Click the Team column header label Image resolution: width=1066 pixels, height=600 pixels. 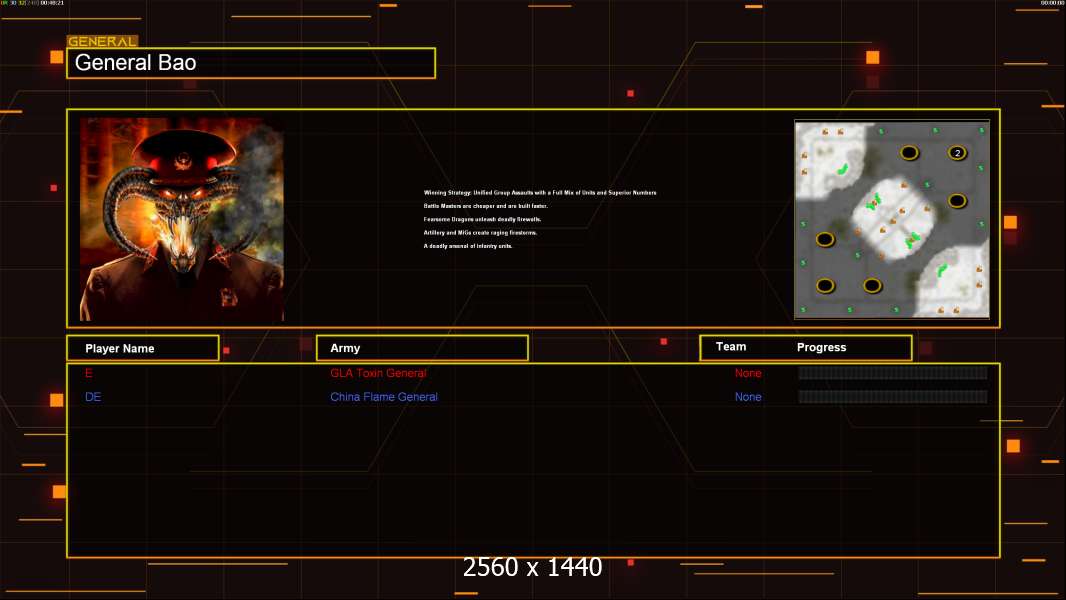(x=731, y=347)
